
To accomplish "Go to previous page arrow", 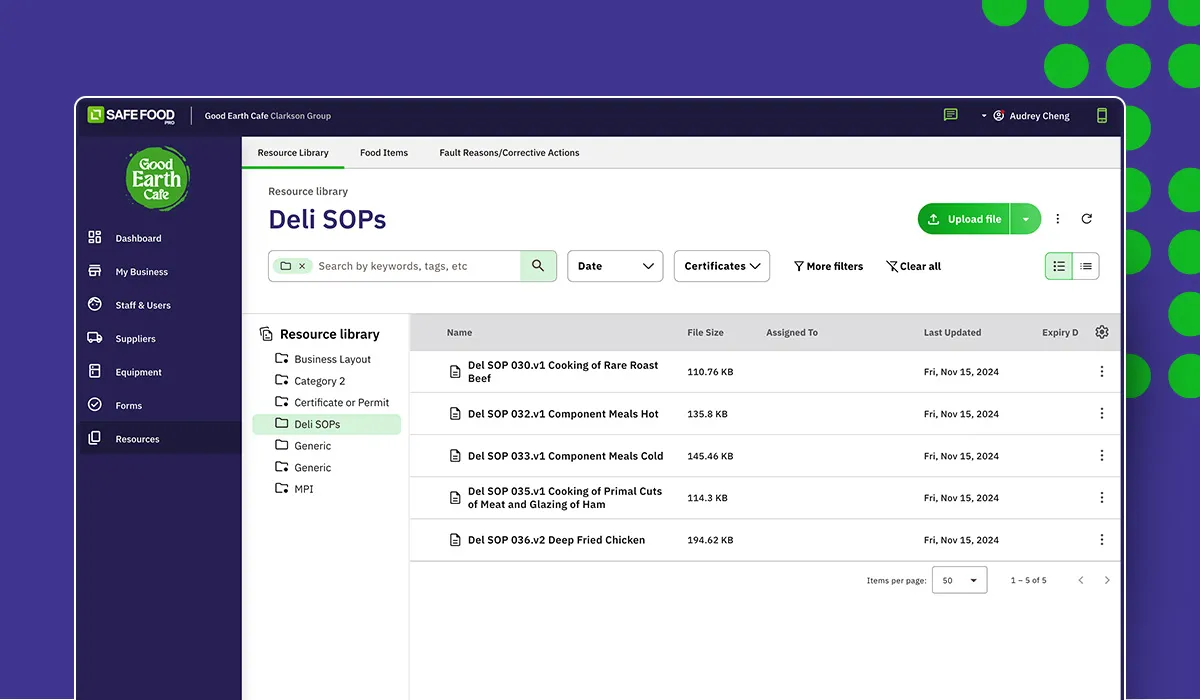I will click(1081, 580).
